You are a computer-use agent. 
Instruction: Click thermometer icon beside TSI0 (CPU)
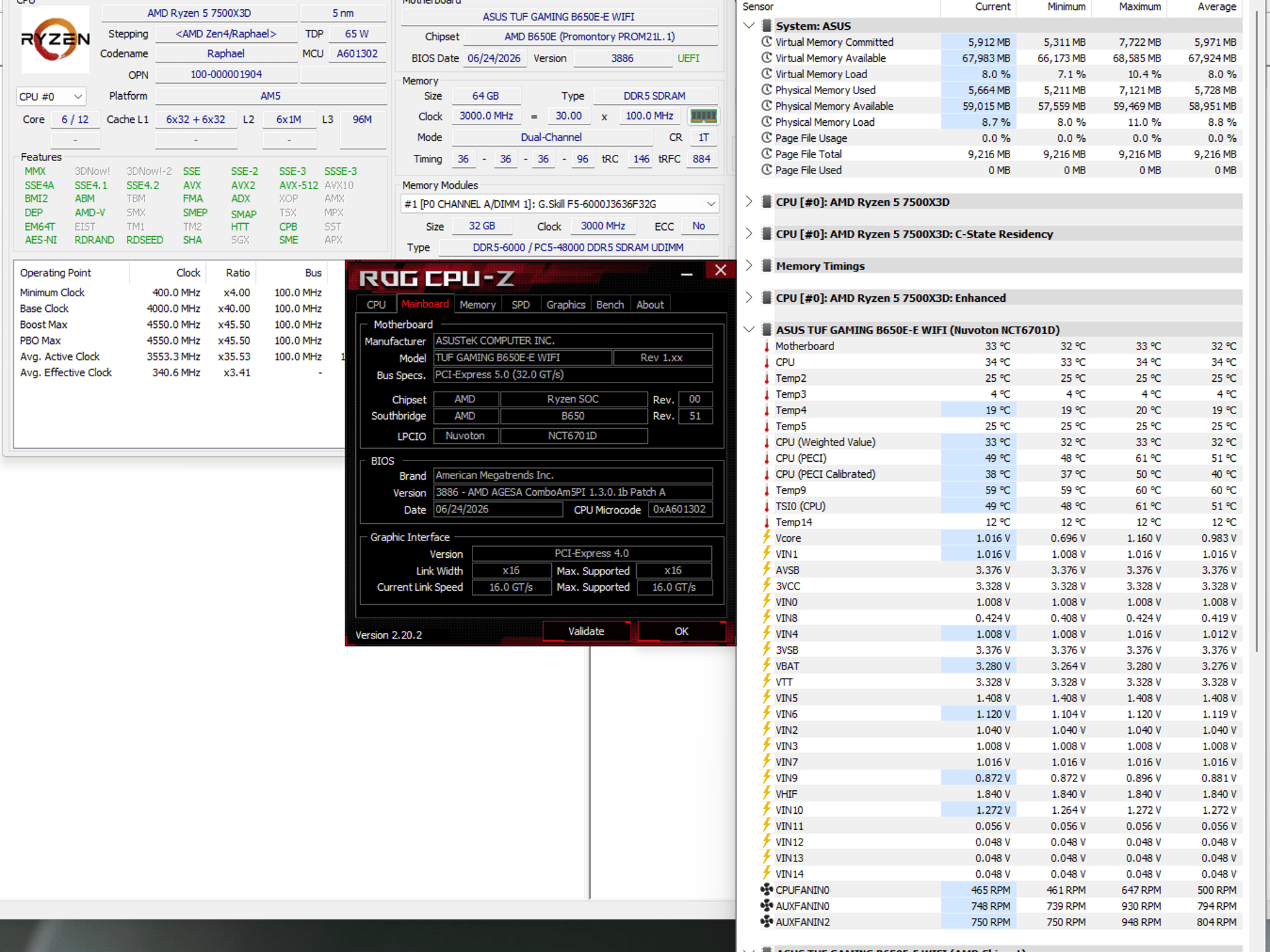click(x=766, y=506)
